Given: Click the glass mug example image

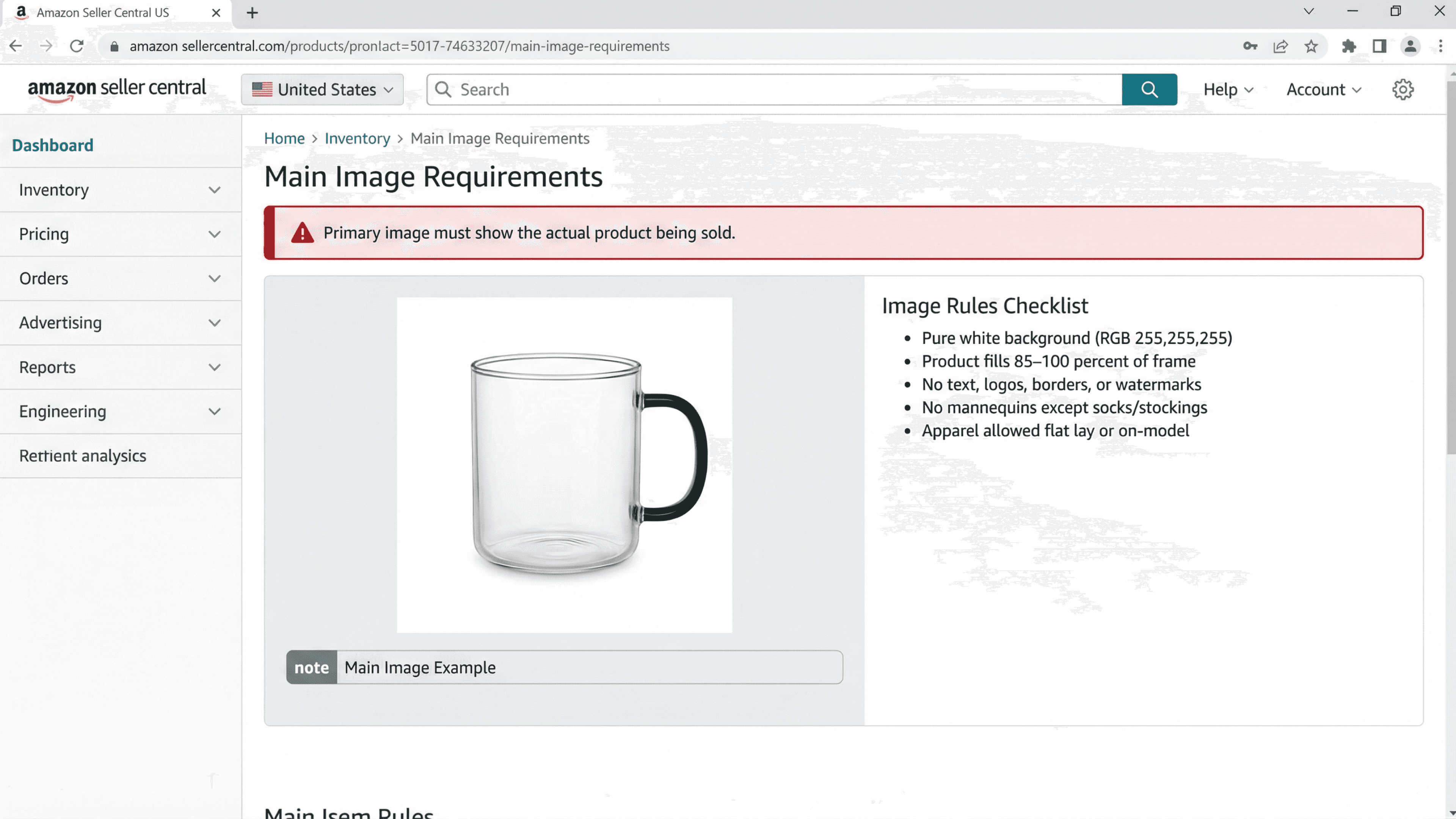Looking at the screenshot, I should click(564, 464).
